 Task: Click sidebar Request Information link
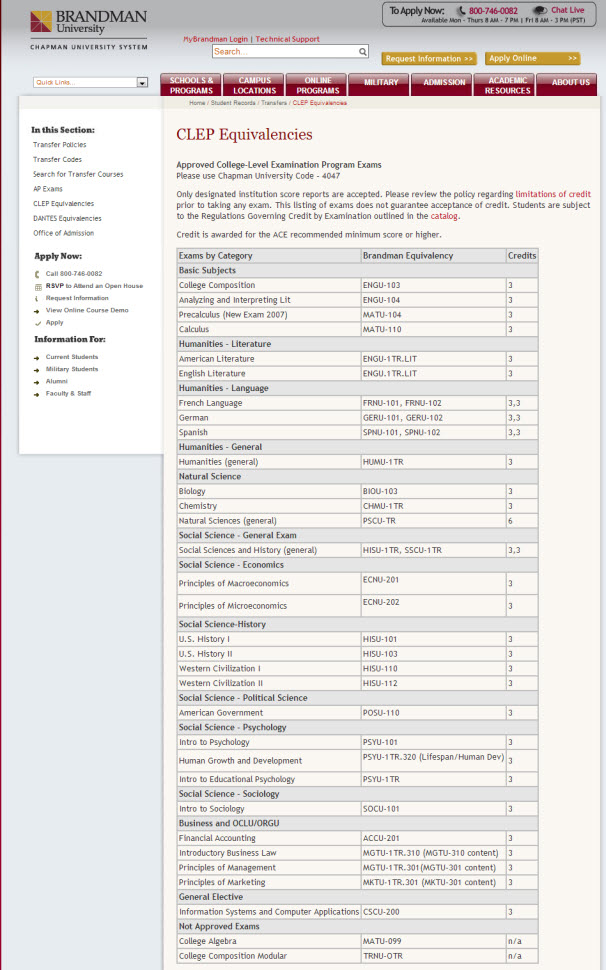[x=77, y=298]
